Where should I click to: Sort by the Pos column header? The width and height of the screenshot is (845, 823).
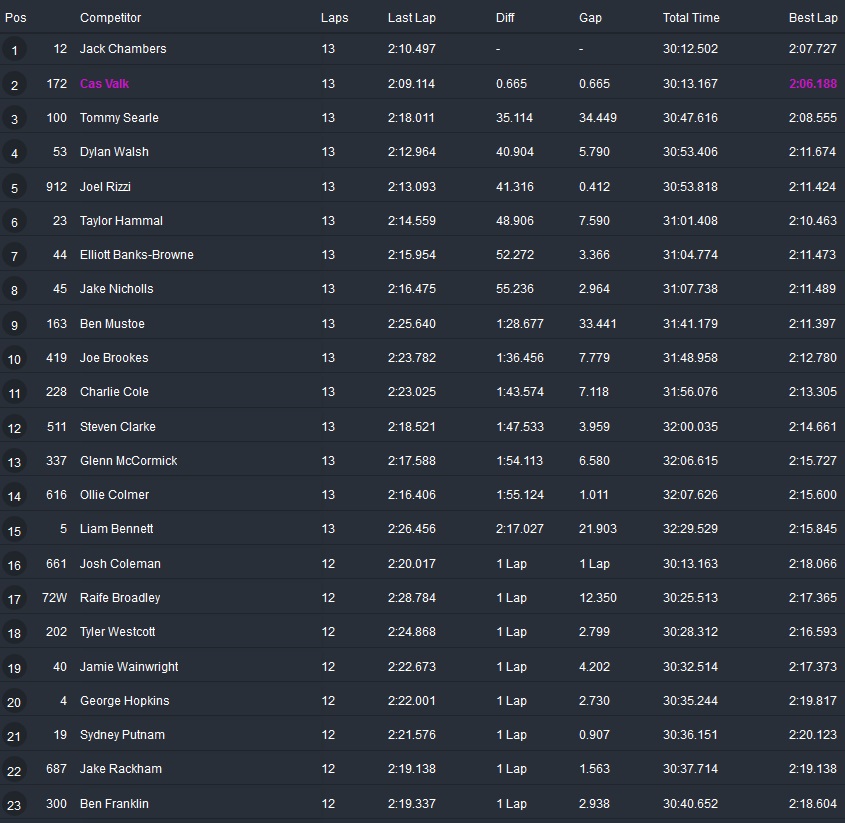pos(16,17)
